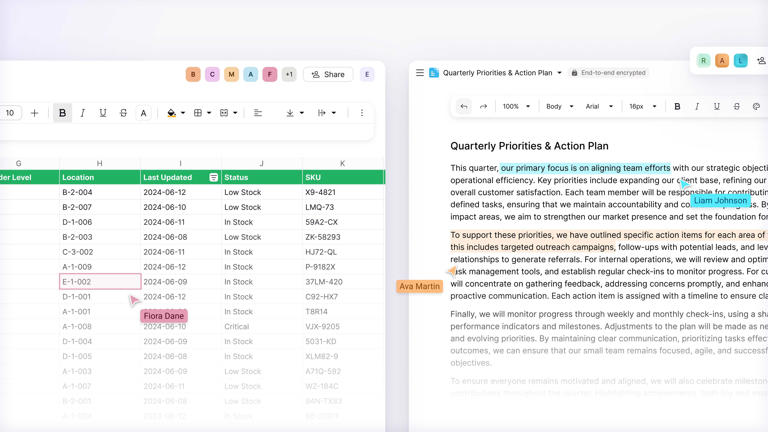Click the teal L avatar in document

(x=741, y=61)
